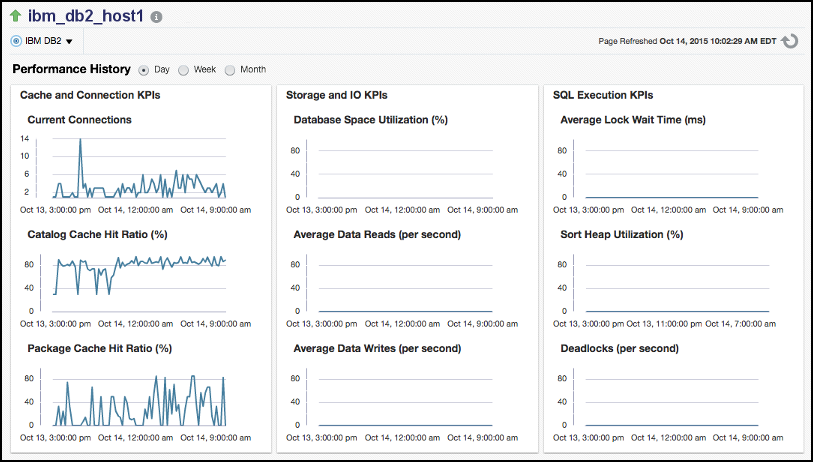Select the Day radio button
The width and height of the screenshot is (813, 462).
coord(144,70)
